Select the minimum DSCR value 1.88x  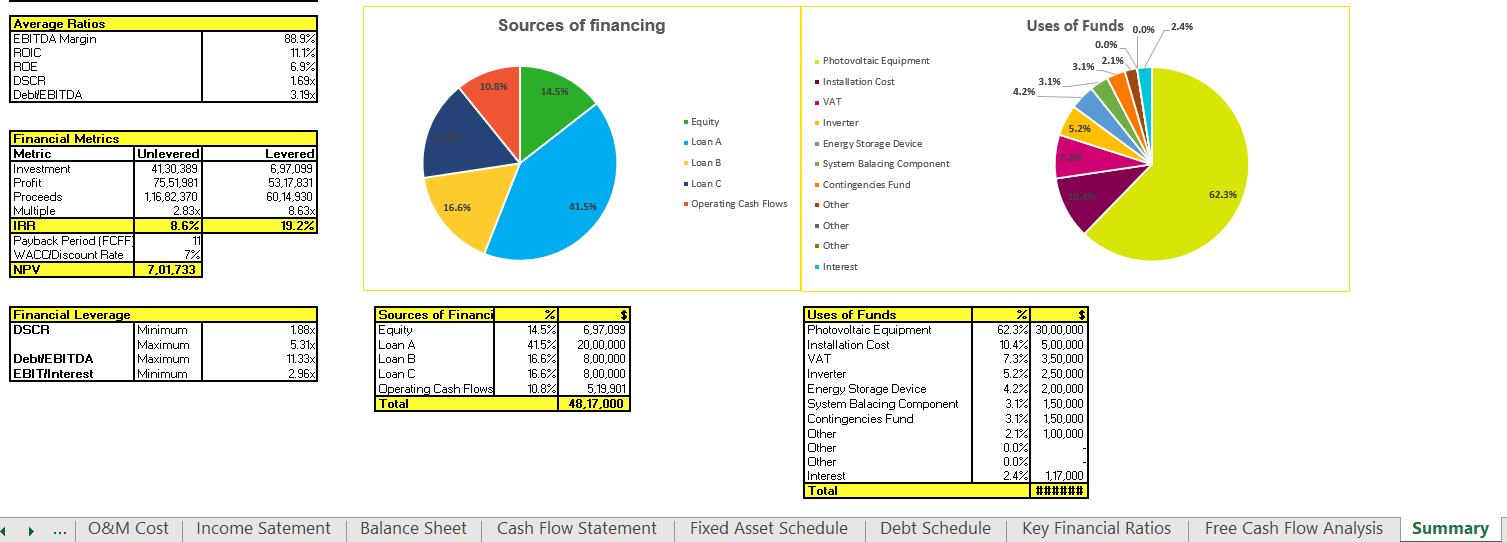coord(260,329)
